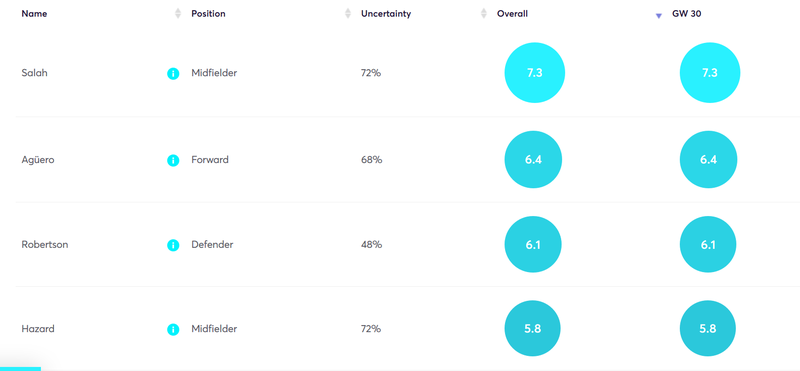Select the Name column header
Image resolution: width=800 pixels, height=371 pixels.
coord(34,14)
